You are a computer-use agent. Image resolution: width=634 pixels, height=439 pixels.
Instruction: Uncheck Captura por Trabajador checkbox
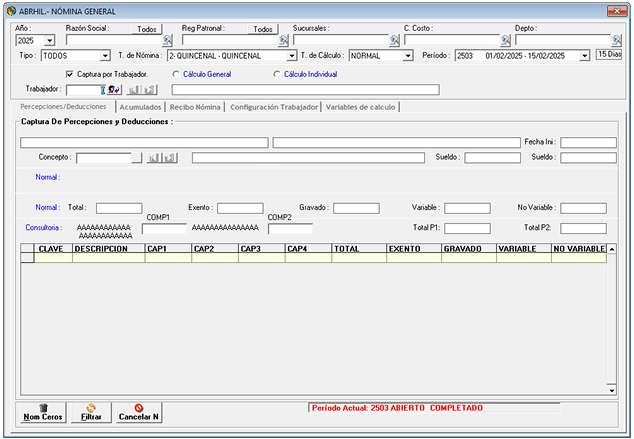tap(69, 74)
